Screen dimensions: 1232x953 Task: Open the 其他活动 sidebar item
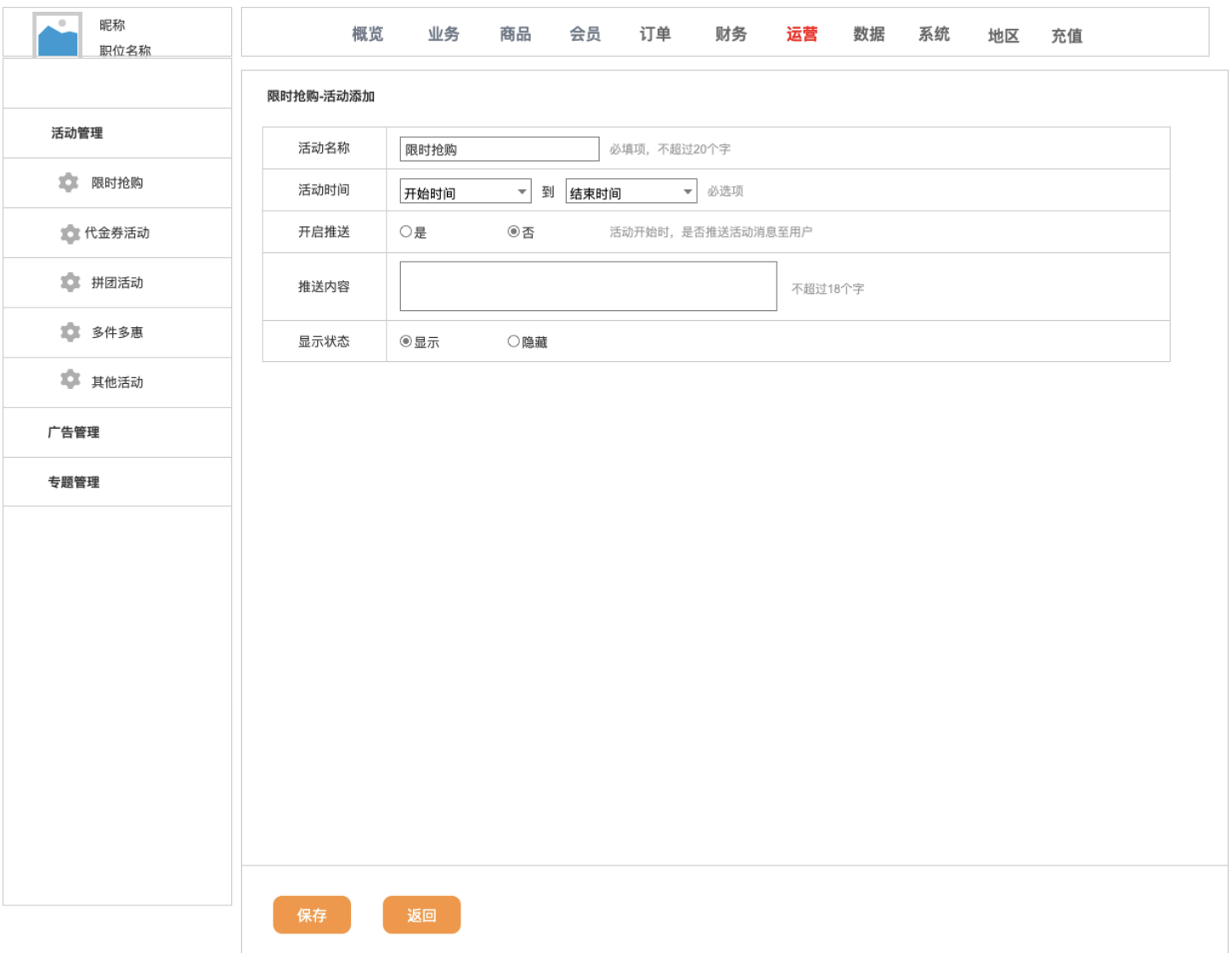(117, 382)
